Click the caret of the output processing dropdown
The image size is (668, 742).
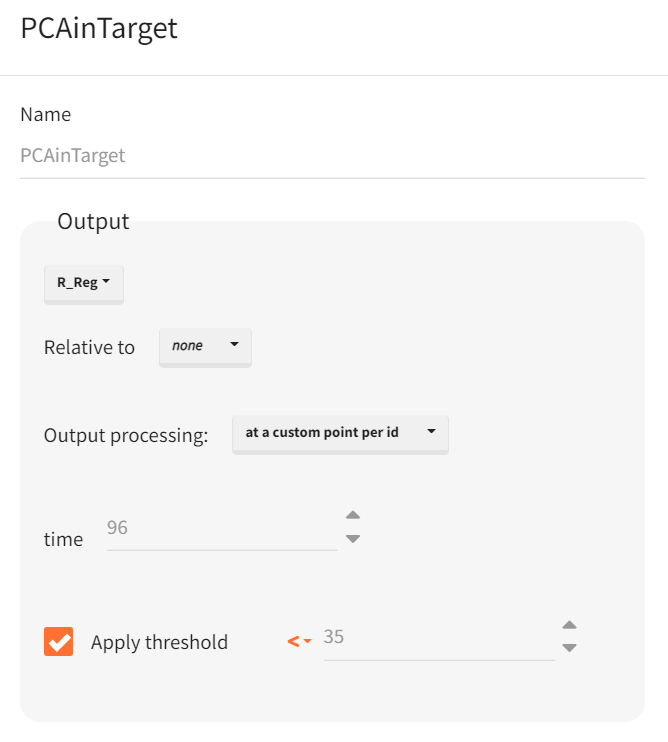pos(432,434)
